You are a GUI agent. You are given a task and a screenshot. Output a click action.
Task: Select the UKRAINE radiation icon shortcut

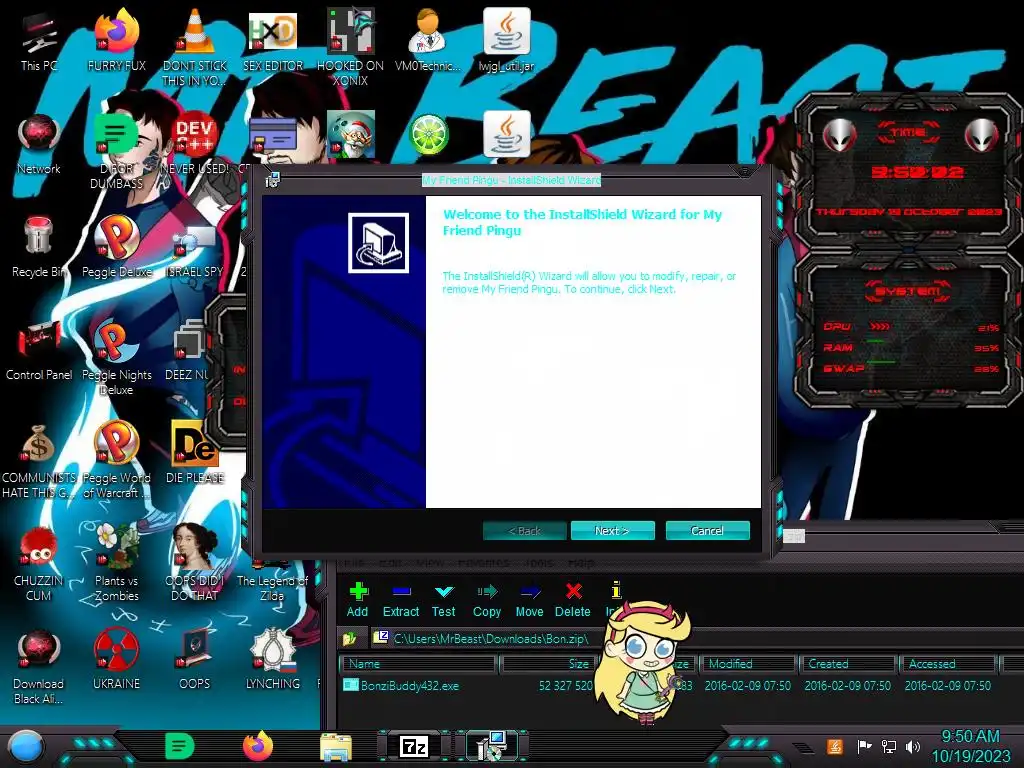point(116,659)
